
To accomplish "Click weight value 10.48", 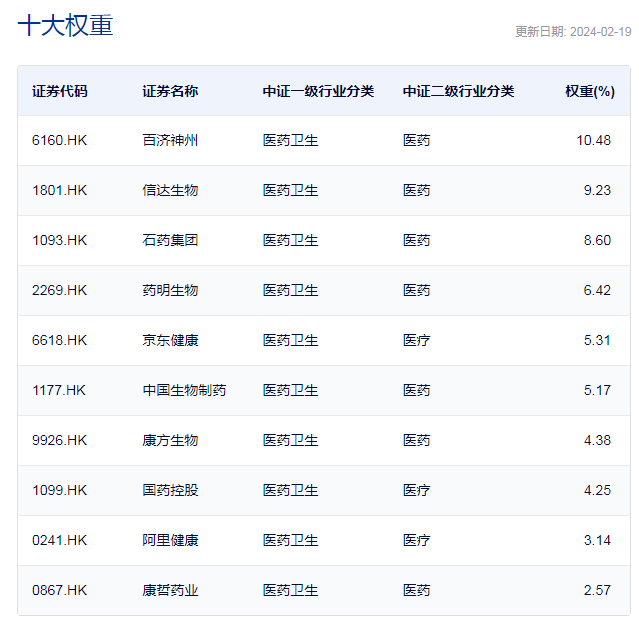I will (593, 141).
